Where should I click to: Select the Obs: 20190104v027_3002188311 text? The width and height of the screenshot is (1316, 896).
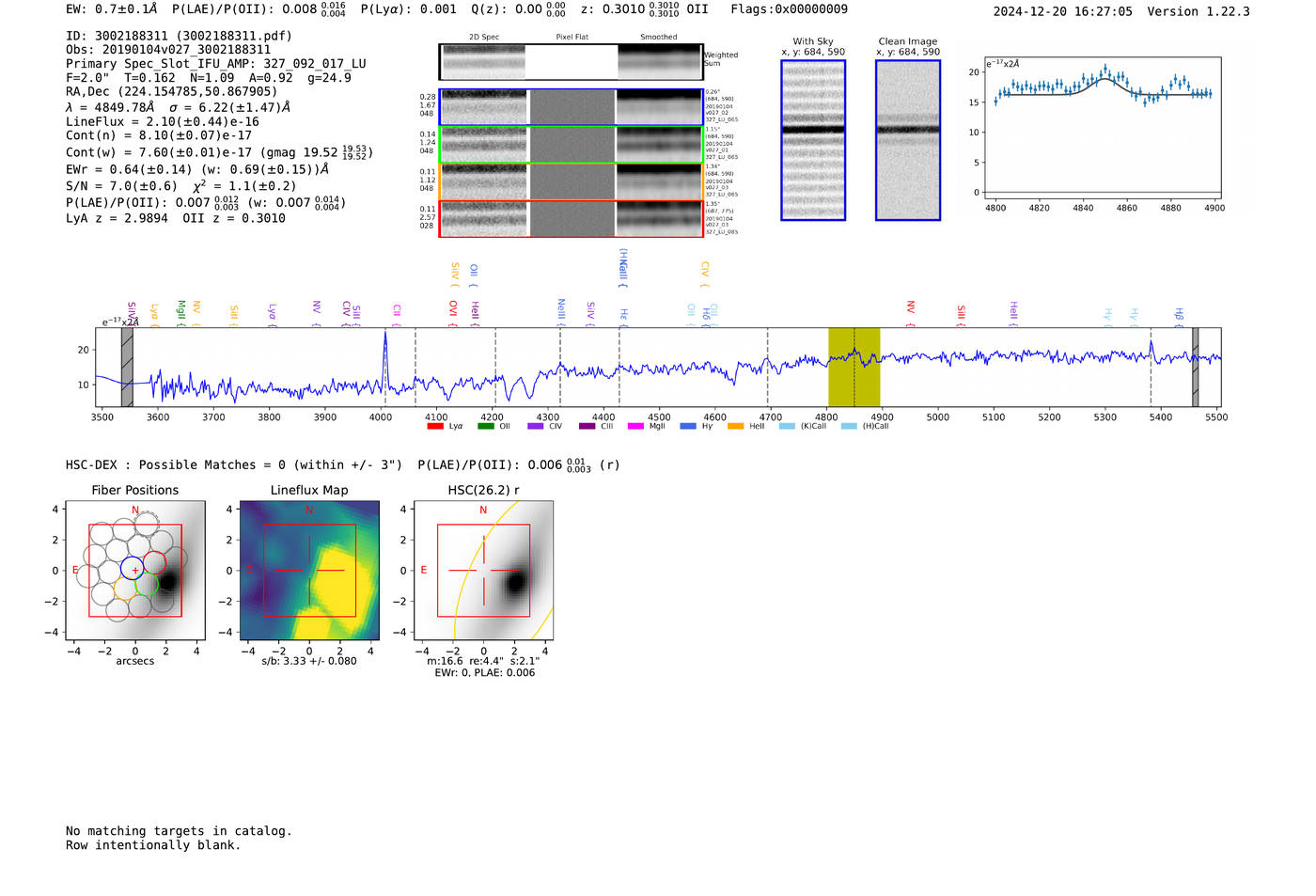168,50
